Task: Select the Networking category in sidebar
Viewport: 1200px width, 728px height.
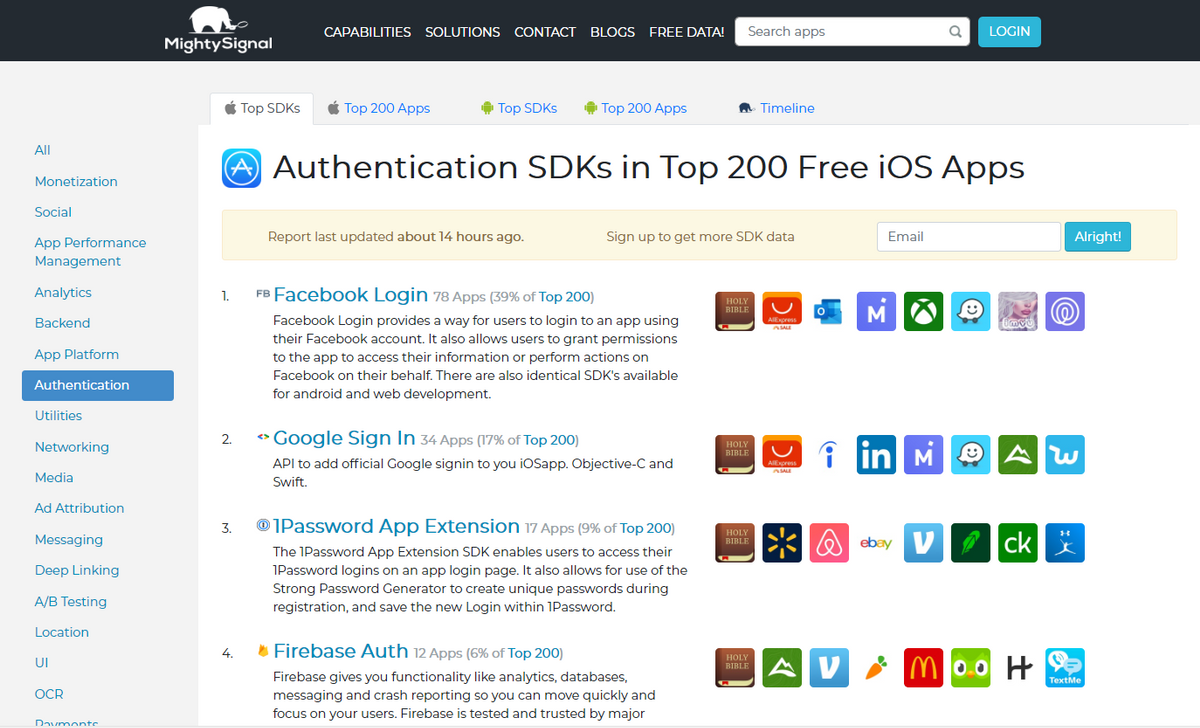Action: [72, 447]
